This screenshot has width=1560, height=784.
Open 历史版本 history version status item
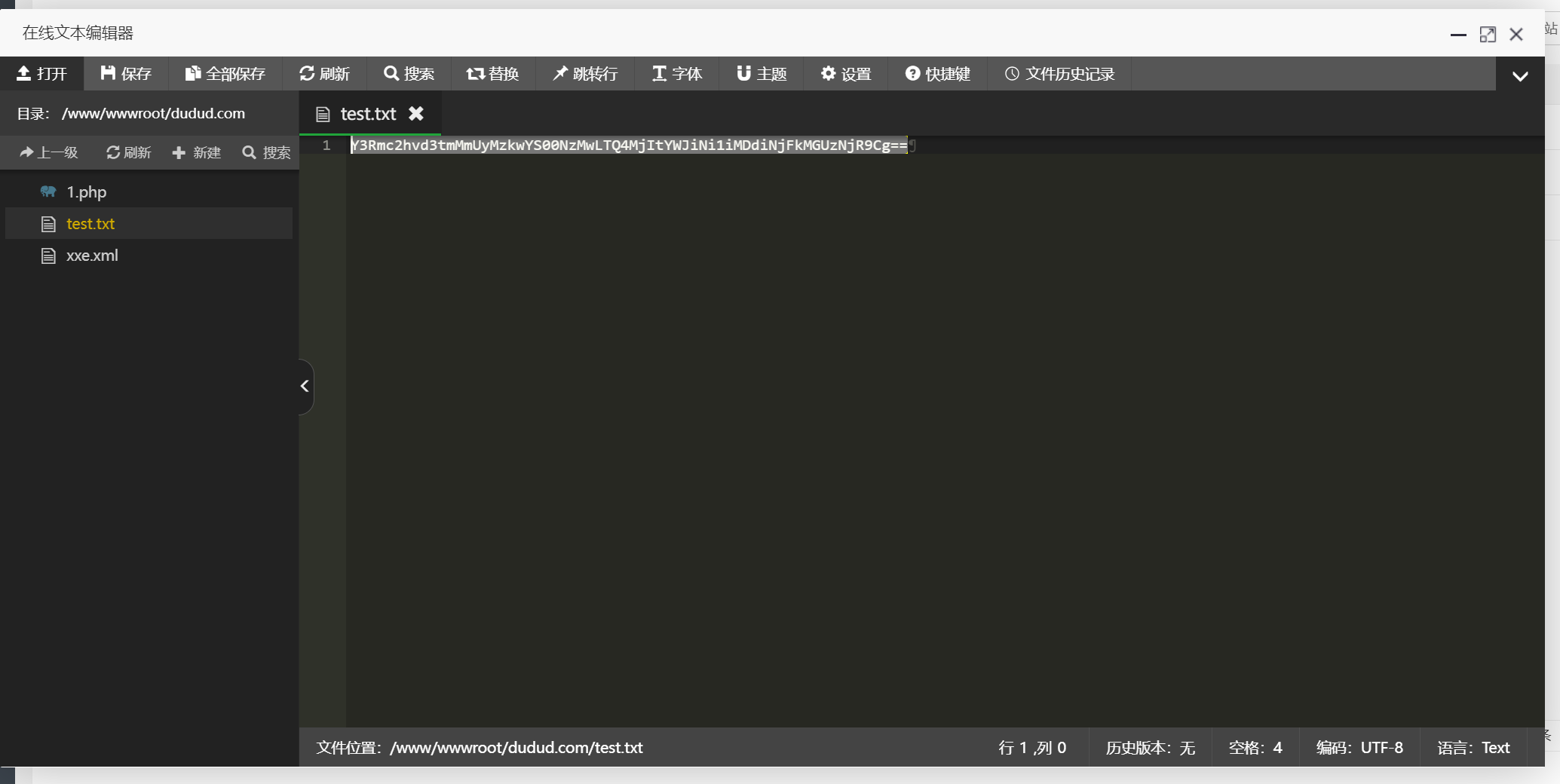coord(1151,747)
